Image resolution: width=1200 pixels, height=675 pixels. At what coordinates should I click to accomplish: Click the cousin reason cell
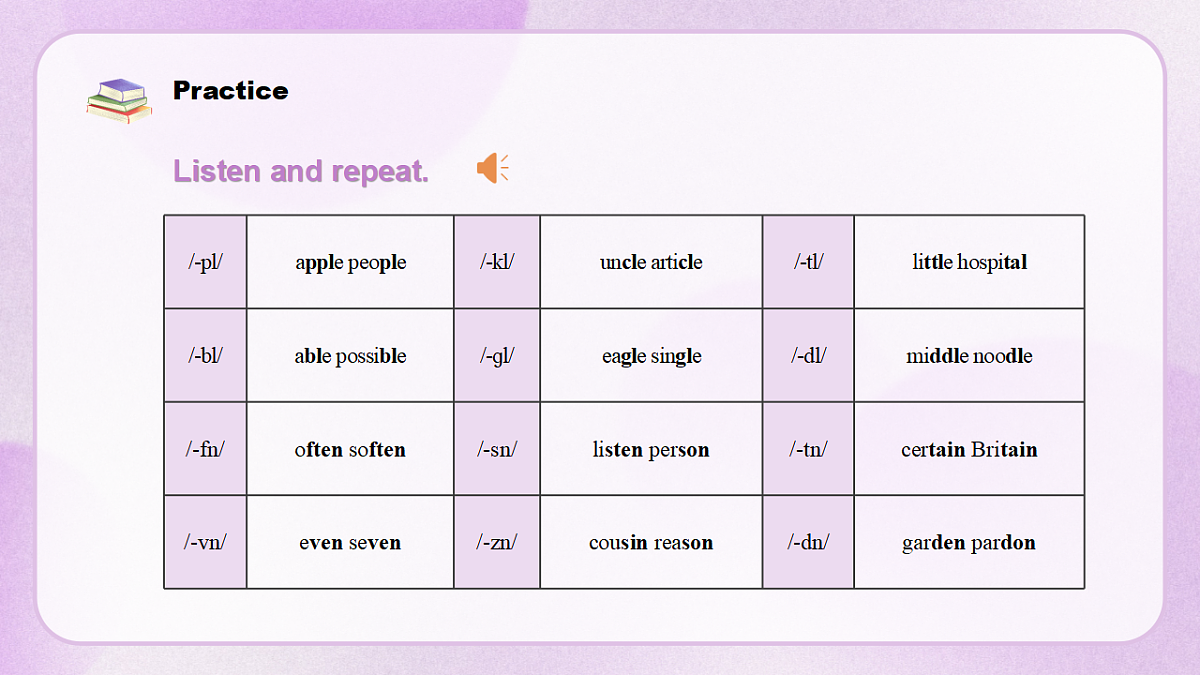651,542
